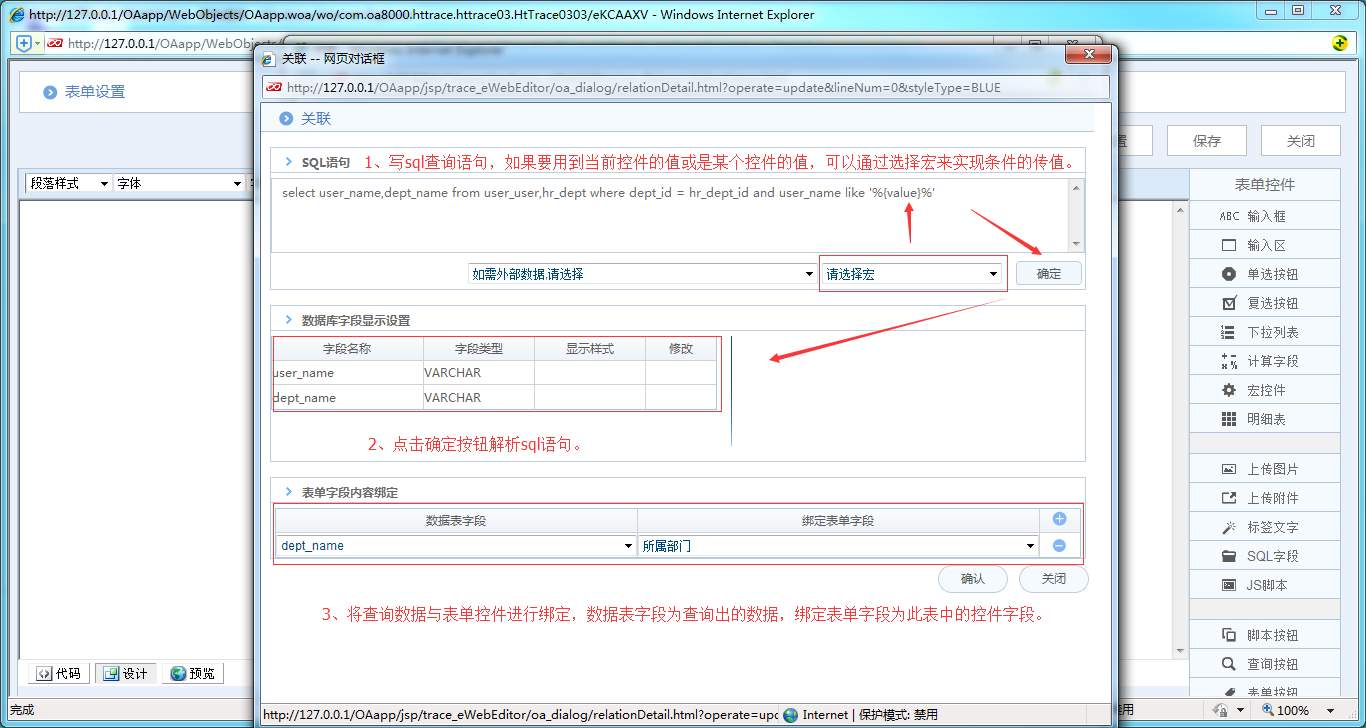Collapse the 数据库字段显示设置 section chevron
The image size is (1366, 728).
tap(288, 320)
